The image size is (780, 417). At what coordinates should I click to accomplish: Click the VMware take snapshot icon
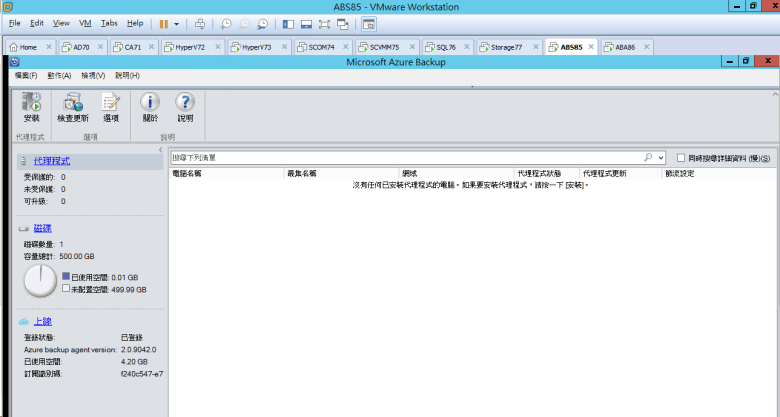click(226, 23)
